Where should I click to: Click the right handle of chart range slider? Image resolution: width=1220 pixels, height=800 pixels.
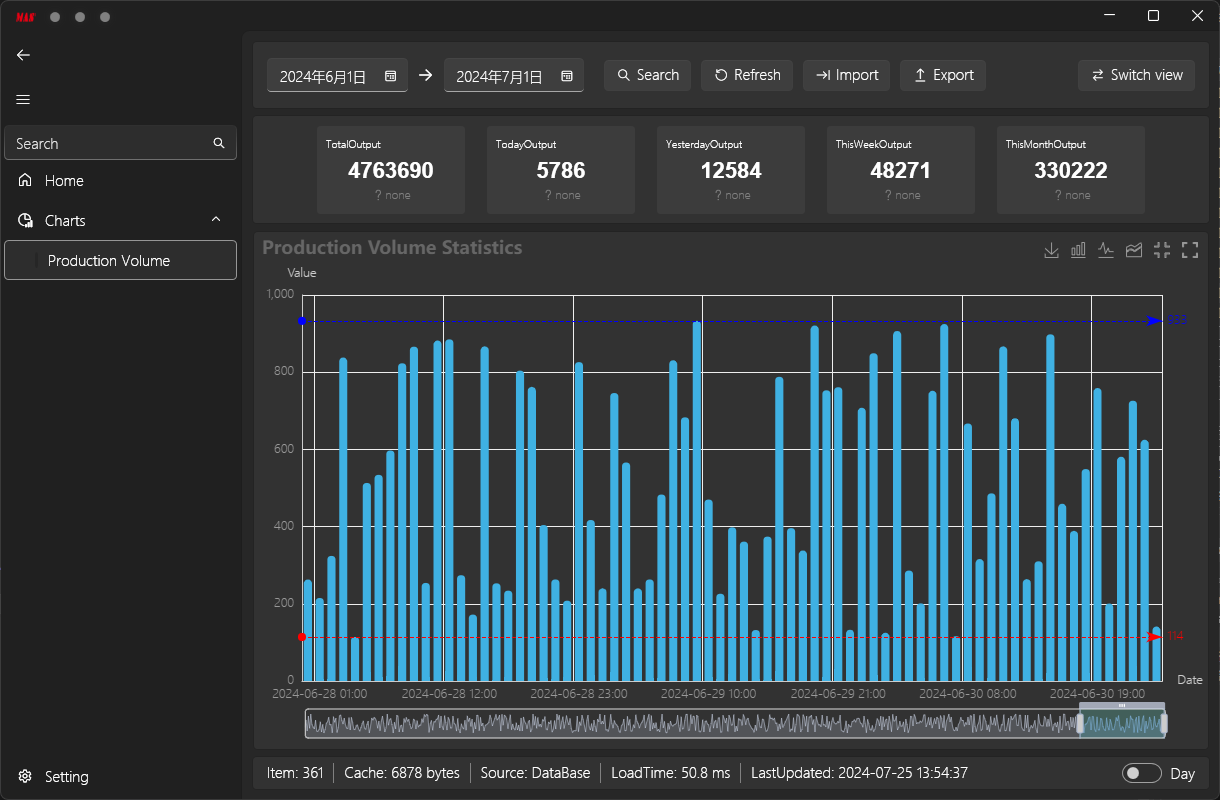click(x=1165, y=723)
